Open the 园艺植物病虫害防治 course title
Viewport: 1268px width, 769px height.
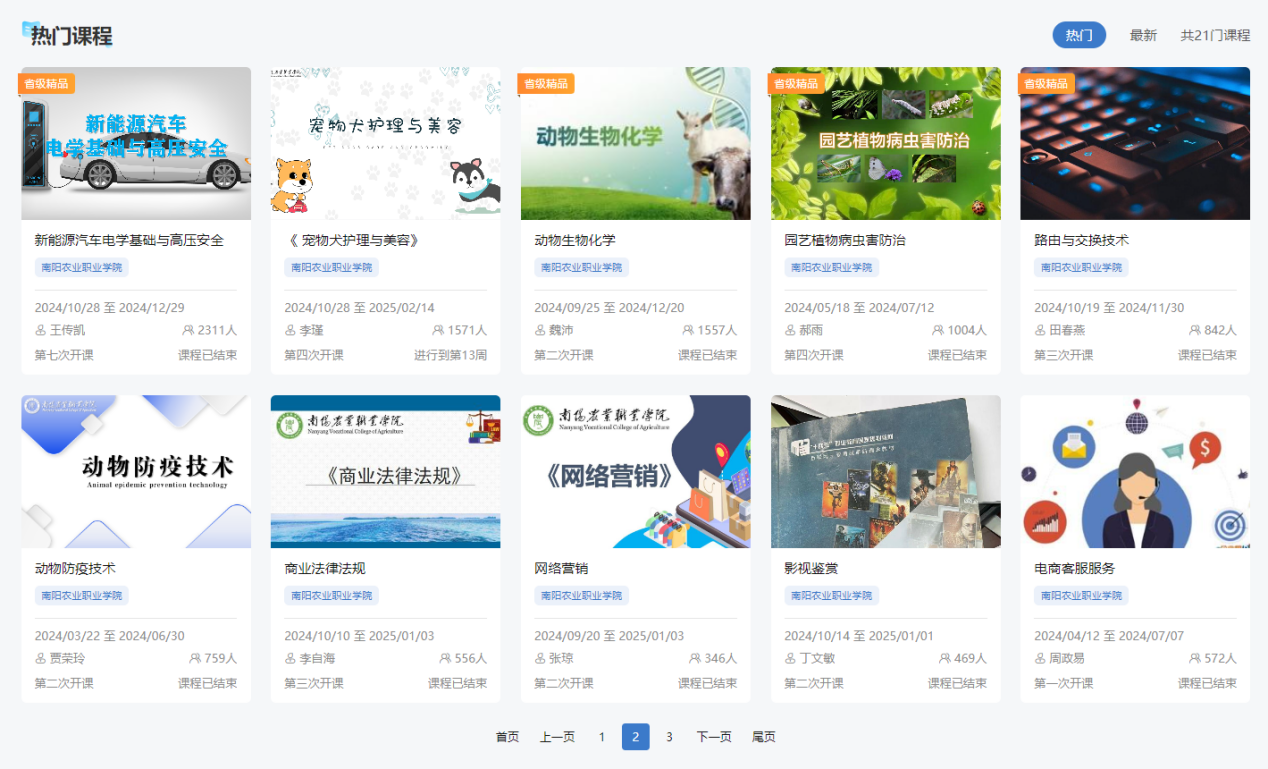(844, 240)
